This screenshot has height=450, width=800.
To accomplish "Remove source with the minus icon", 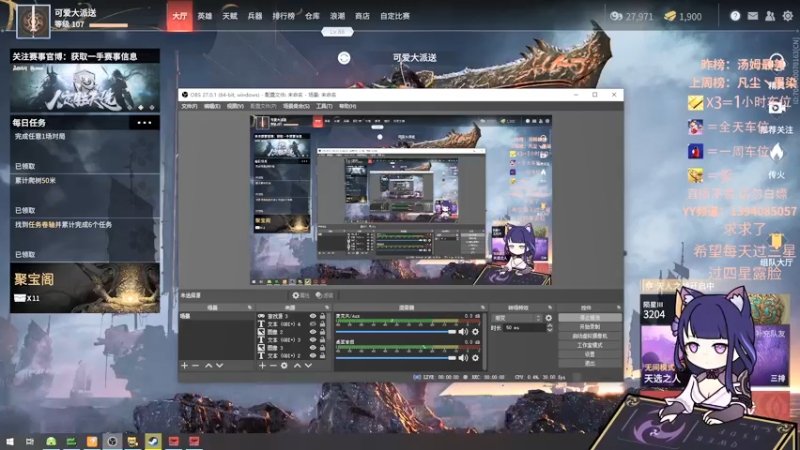I will tap(273, 366).
